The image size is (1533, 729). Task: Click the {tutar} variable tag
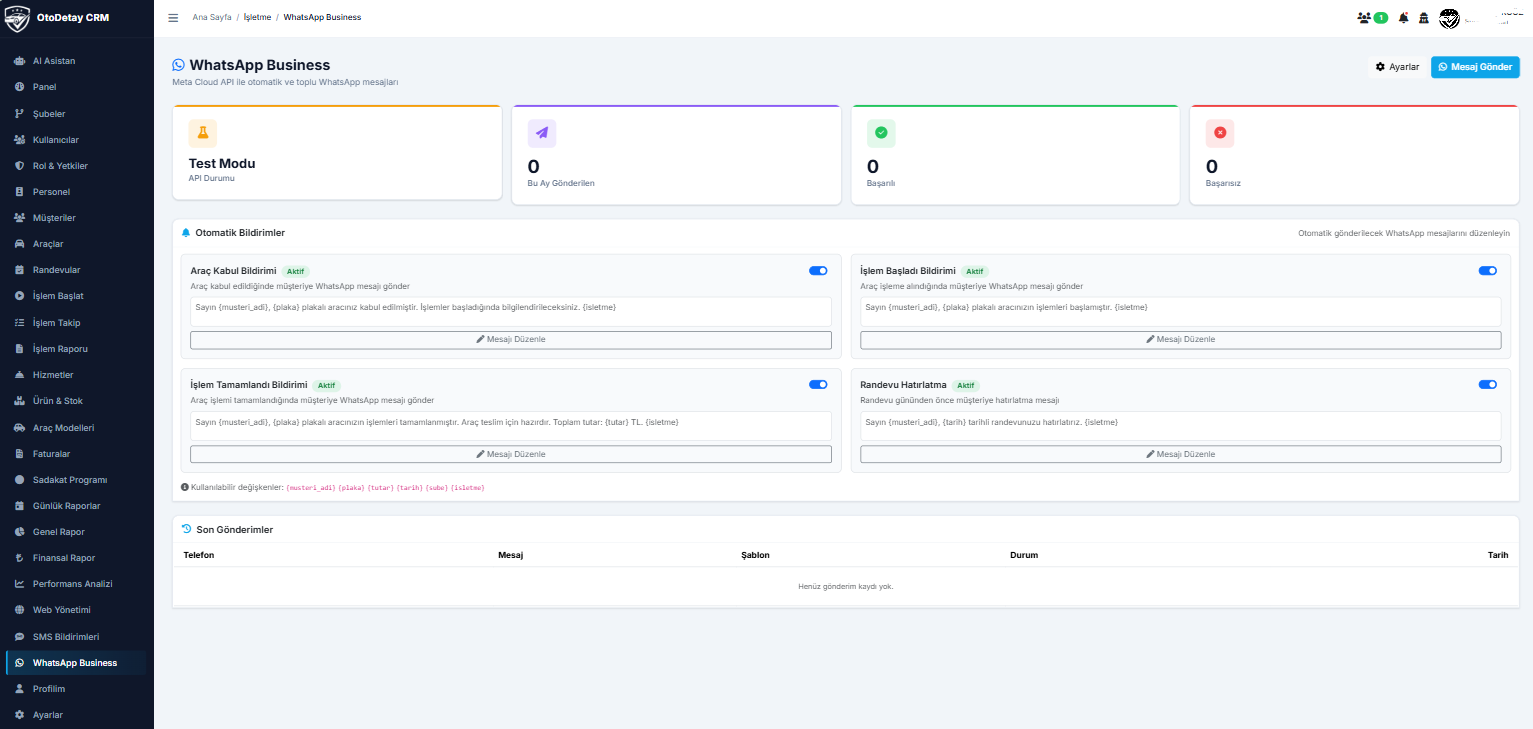click(x=380, y=487)
